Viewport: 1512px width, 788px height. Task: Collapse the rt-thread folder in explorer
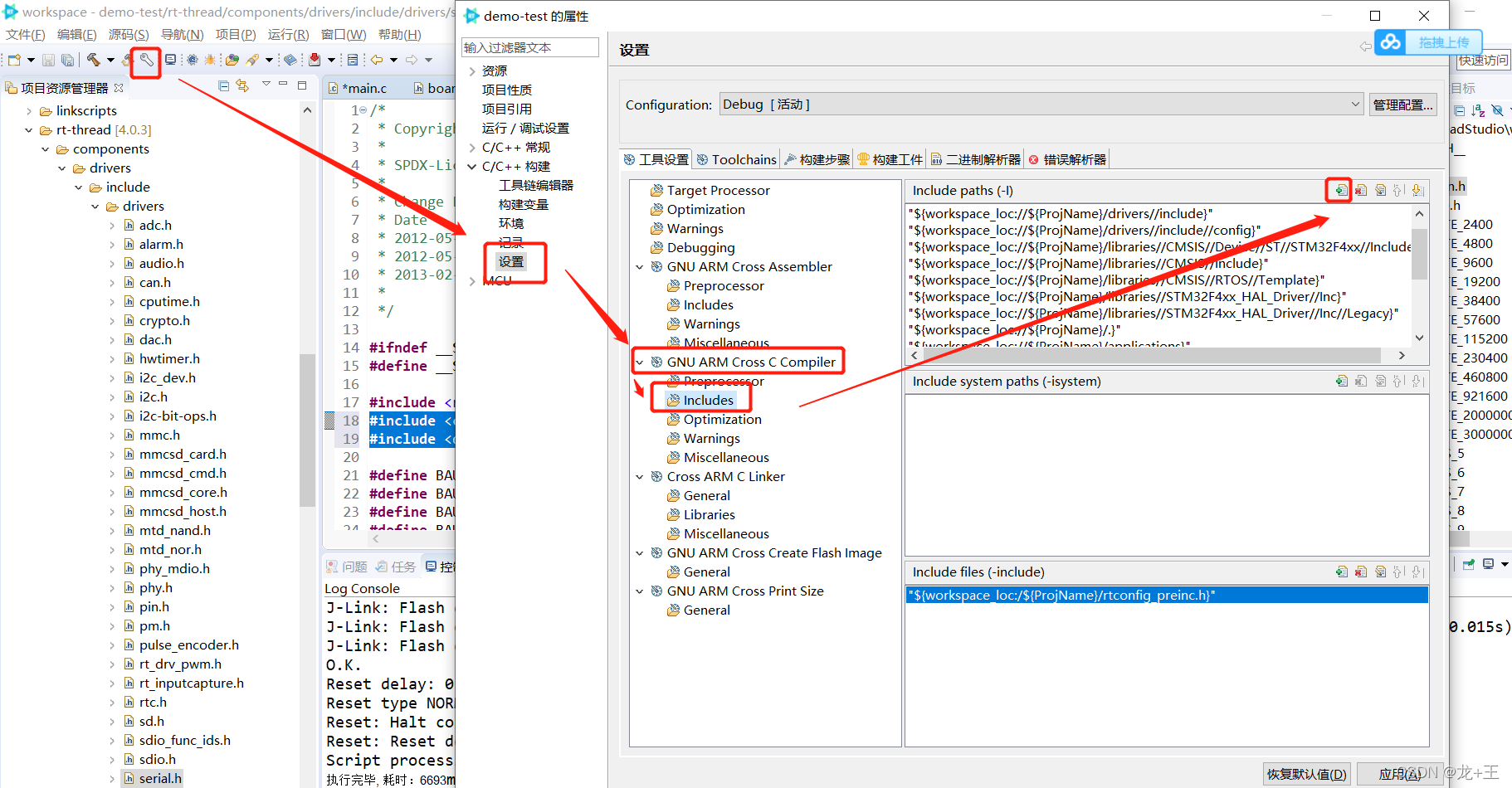coord(29,130)
